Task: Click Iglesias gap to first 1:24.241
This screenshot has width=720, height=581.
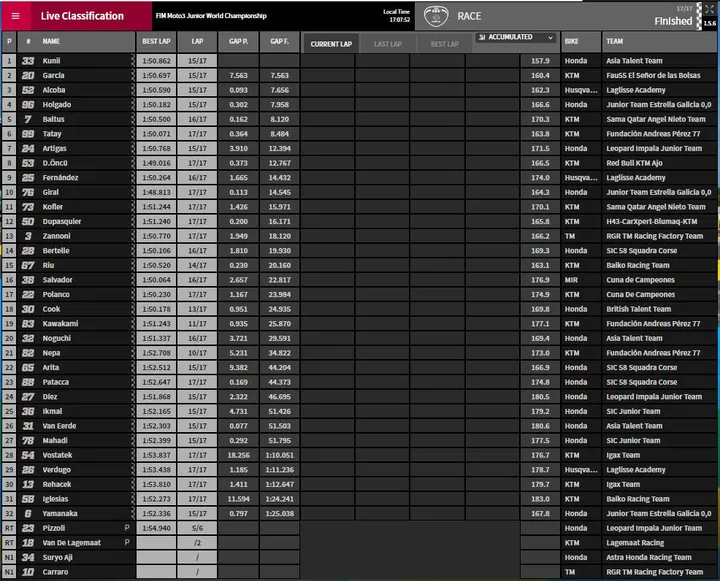Action: tap(279, 499)
